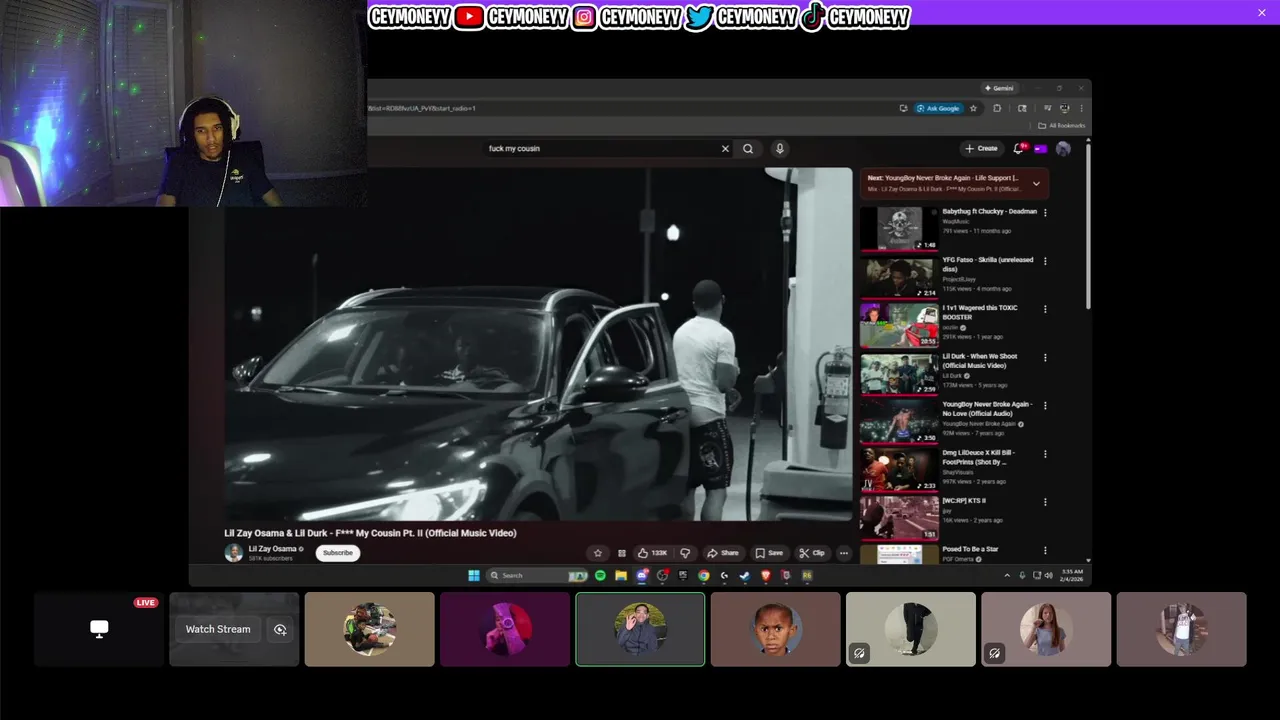This screenshot has height=720, width=1280.
Task: Click the YouTube search magnifier button
Action: click(x=748, y=149)
